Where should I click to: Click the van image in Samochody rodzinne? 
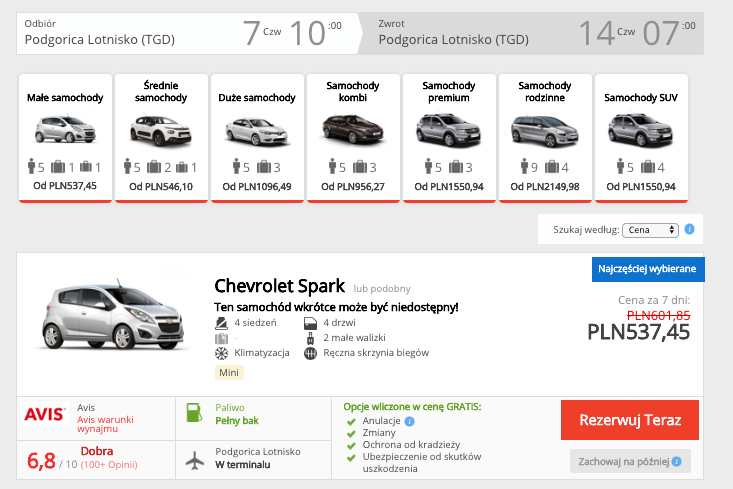[545, 130]
